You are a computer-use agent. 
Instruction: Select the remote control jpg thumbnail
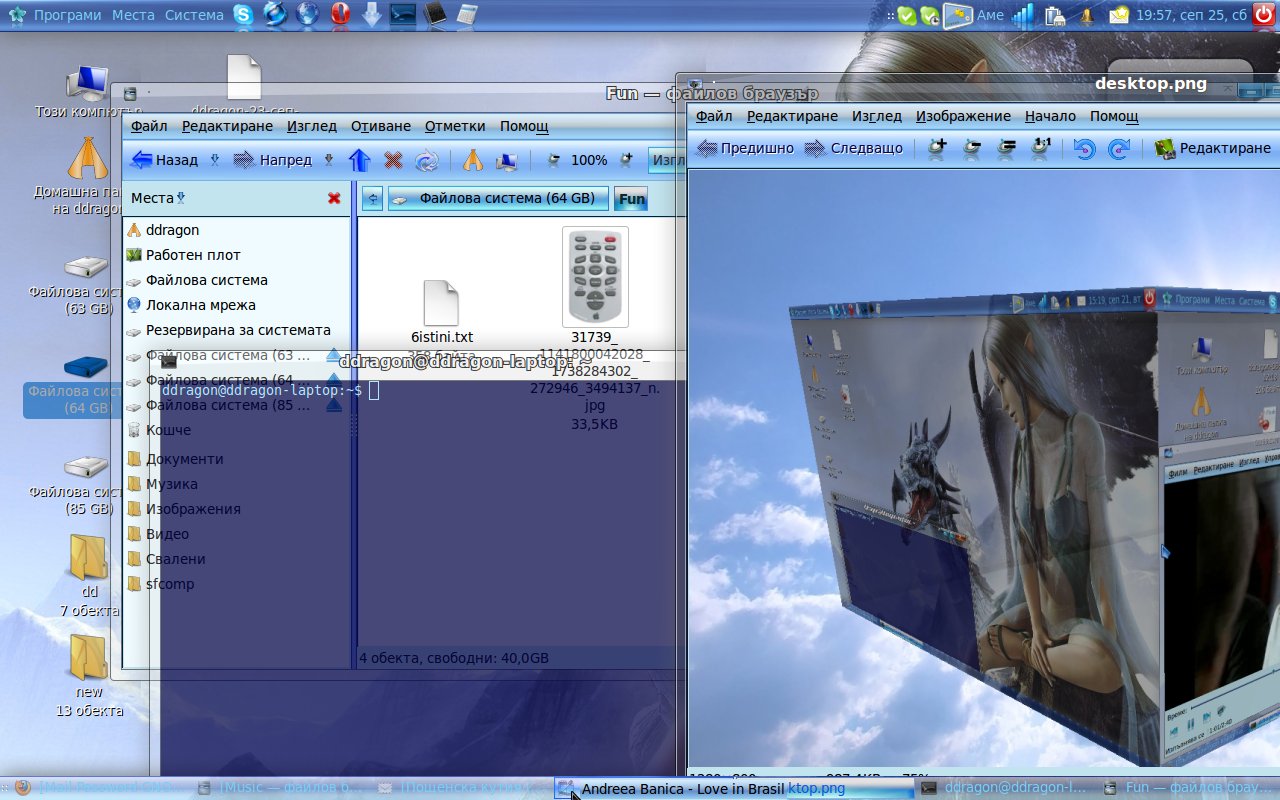(595, 277)
